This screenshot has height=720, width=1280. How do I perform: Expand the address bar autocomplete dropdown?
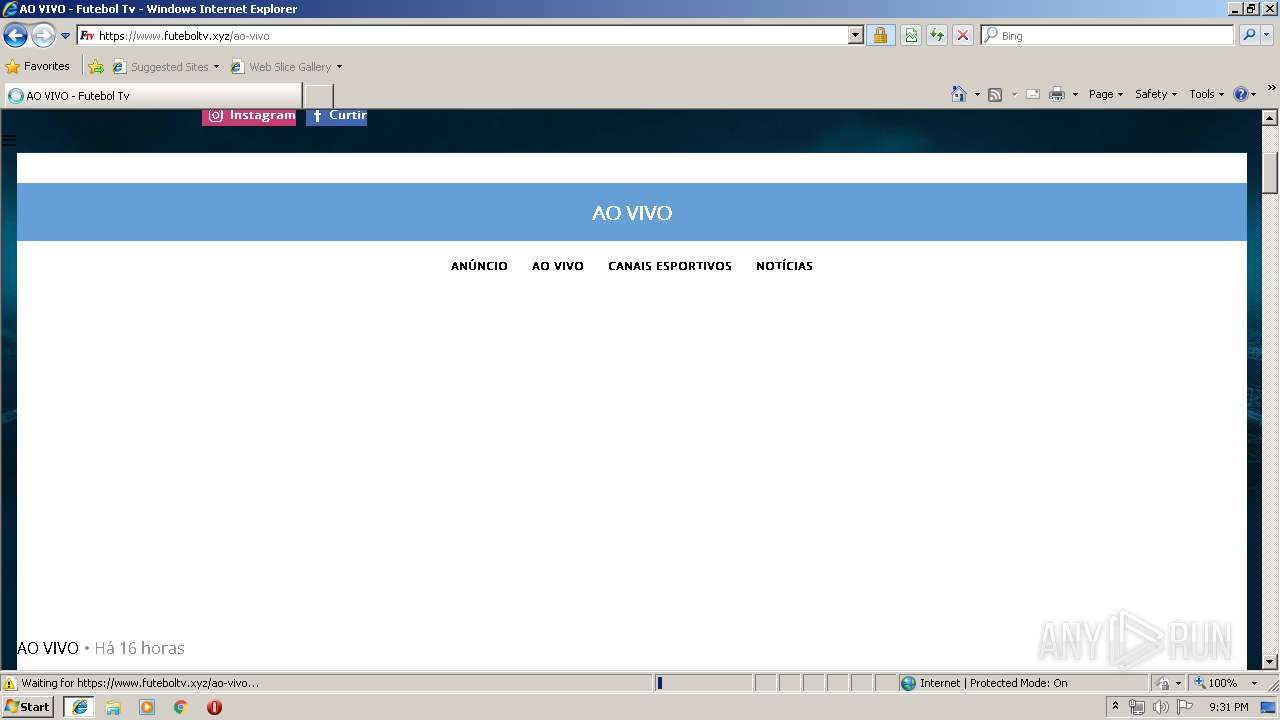856,35
